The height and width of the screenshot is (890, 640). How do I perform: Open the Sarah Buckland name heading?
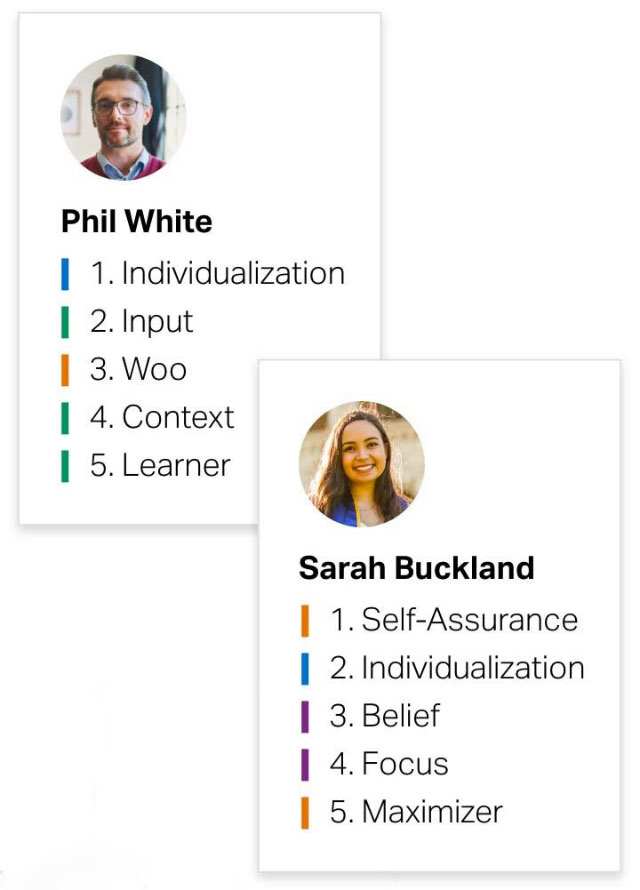click(x=416, y=568)
